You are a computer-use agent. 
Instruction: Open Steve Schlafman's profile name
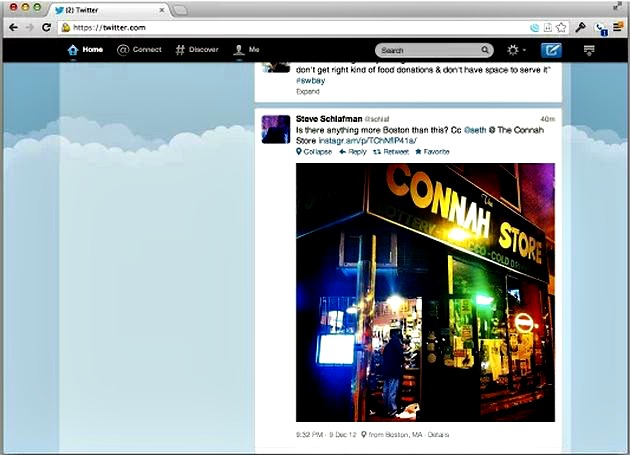pyautogui.click(x=329, y=119)
